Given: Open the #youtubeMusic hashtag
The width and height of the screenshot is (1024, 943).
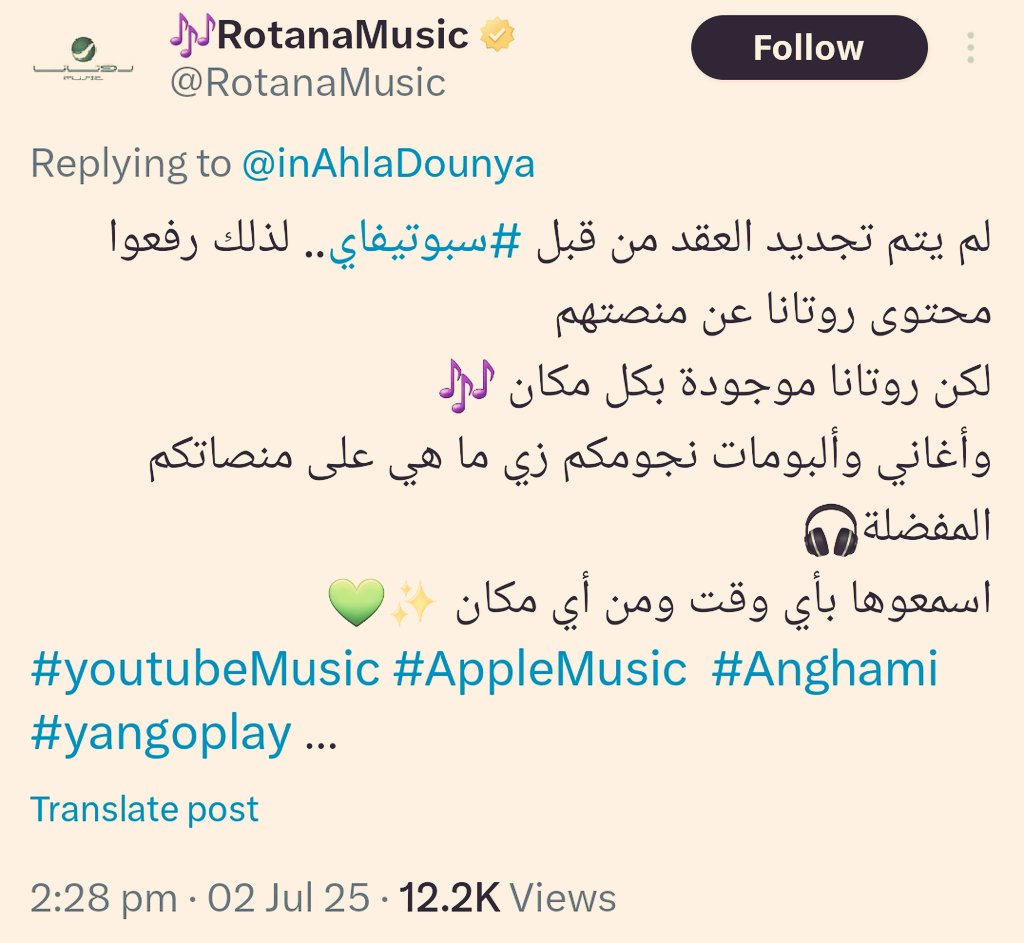Looking at the screenshot, I should [x=205, y=669].
